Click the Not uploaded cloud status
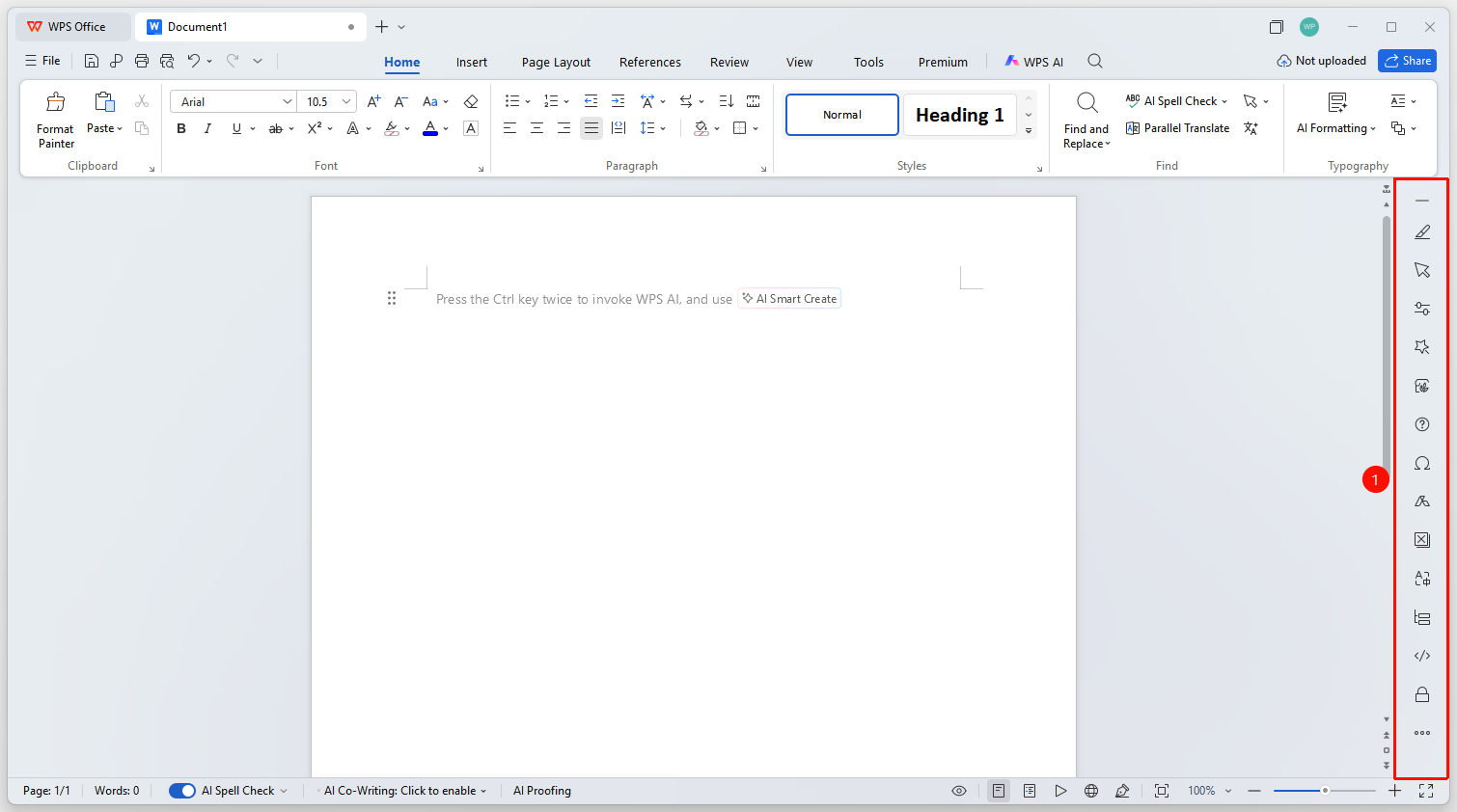The image size is (1457, 812). [x=1321, y=61]
